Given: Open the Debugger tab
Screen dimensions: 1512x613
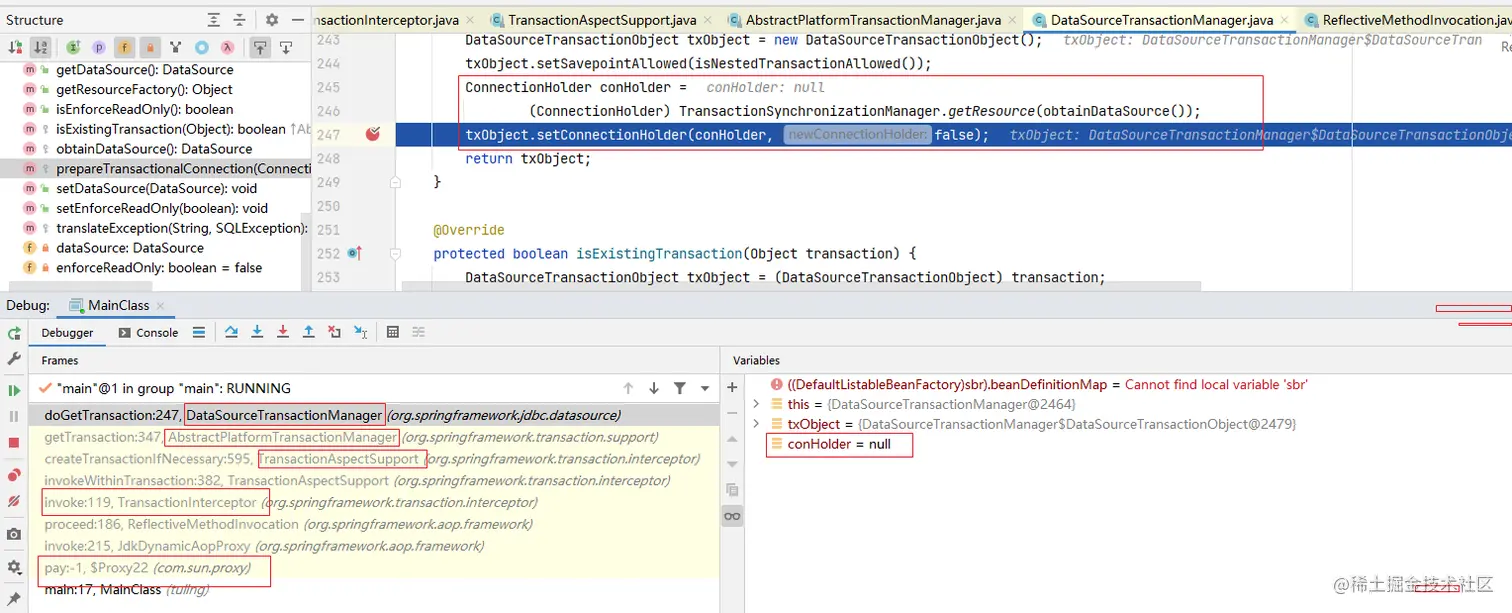Looking at the screenshot, I should [67, 333].
